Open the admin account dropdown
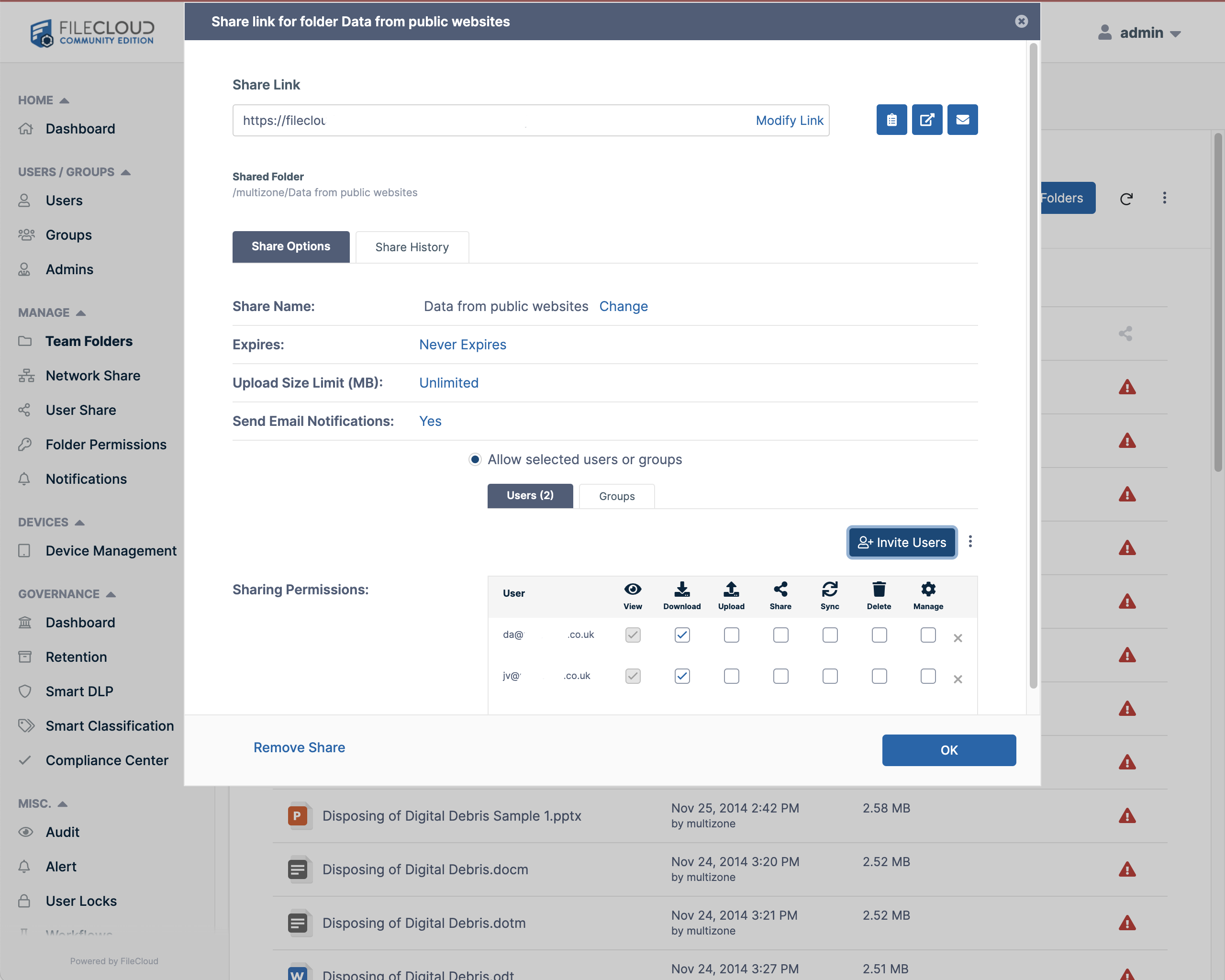Screen dimensions: 1225x980 (x=1141, y=33)
